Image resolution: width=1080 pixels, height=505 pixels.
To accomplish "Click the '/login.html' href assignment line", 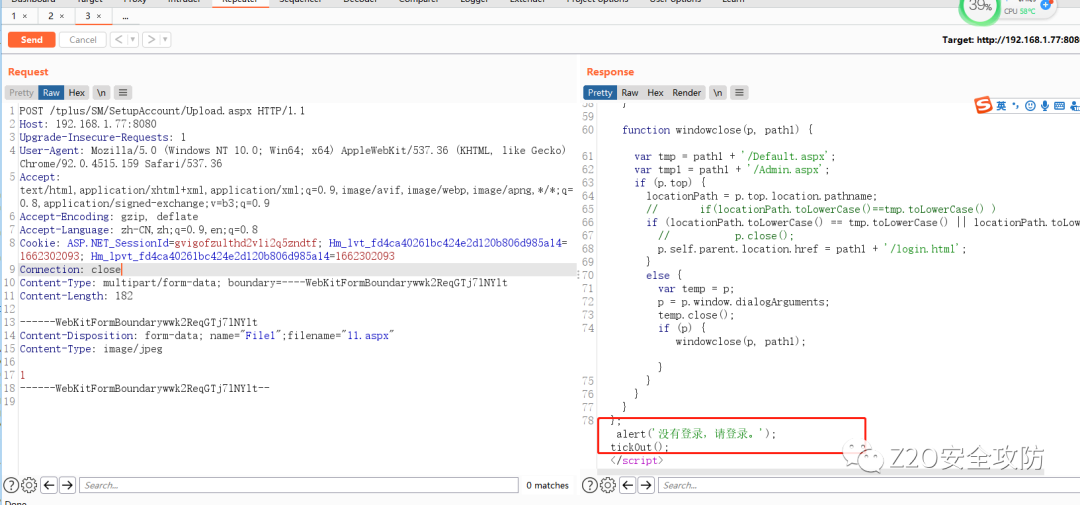I will [x=812, y=249].
